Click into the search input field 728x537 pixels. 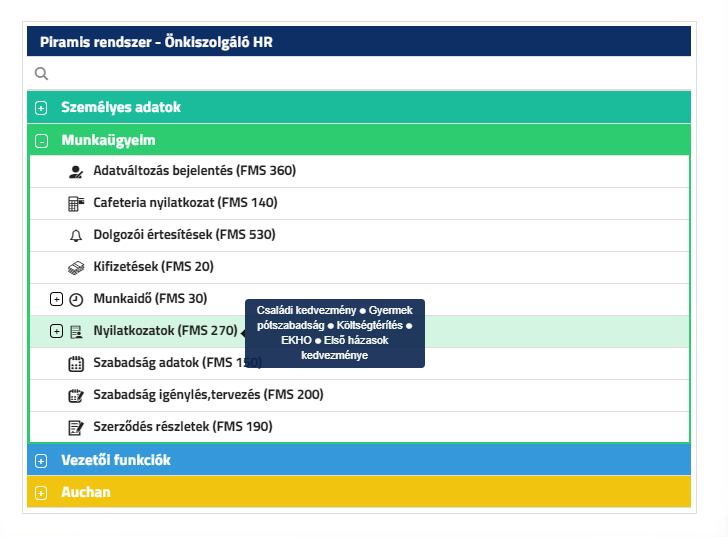point(360,73)
